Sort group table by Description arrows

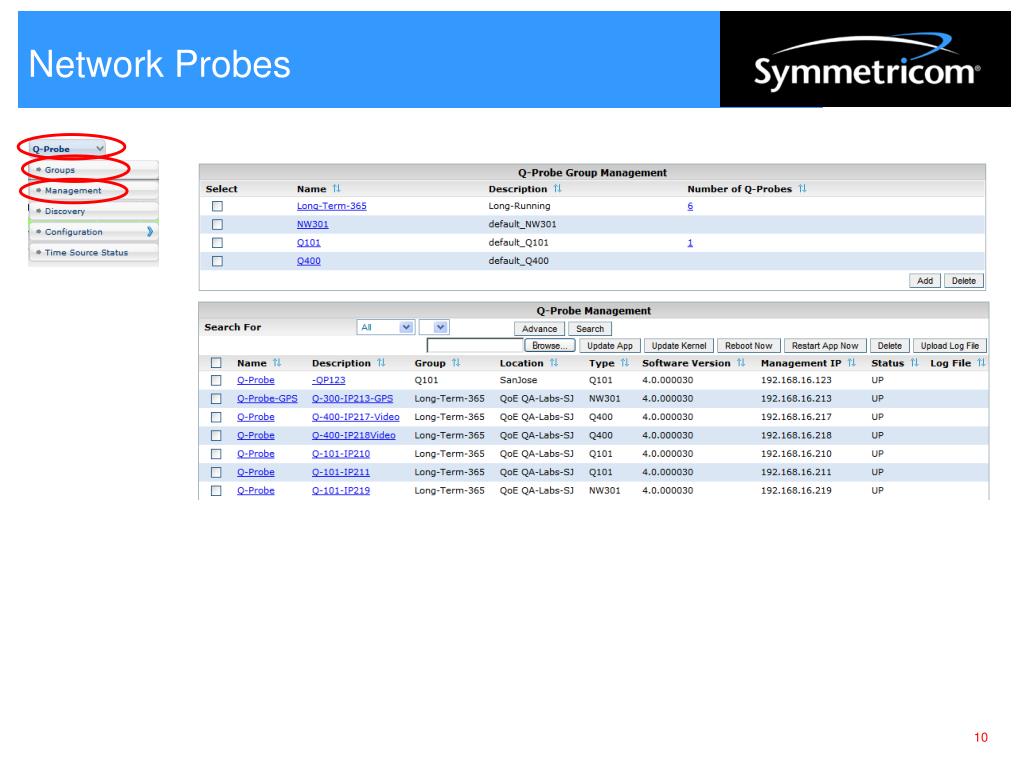(x=557, y=189)
